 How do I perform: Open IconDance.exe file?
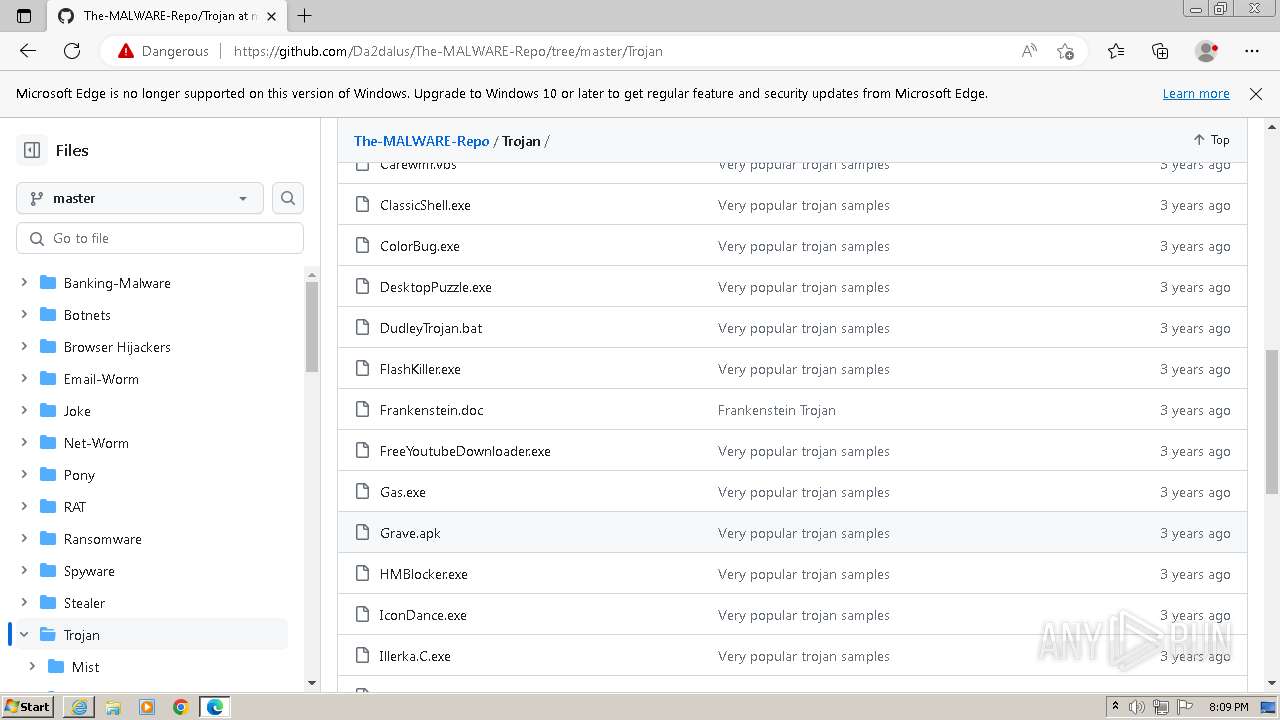click(423, 615)
